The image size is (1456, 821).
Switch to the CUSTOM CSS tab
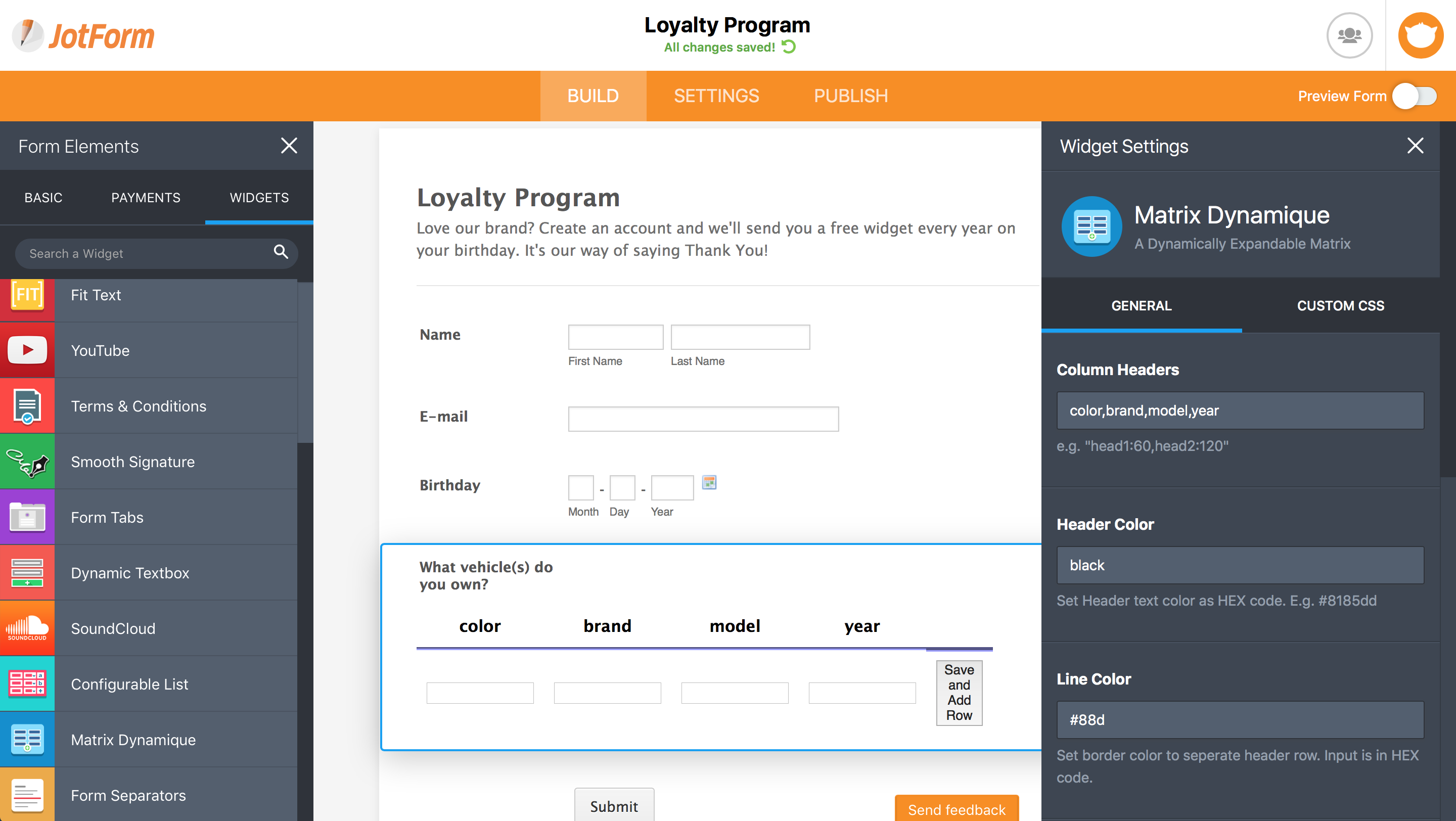[x=1340, y=306]
